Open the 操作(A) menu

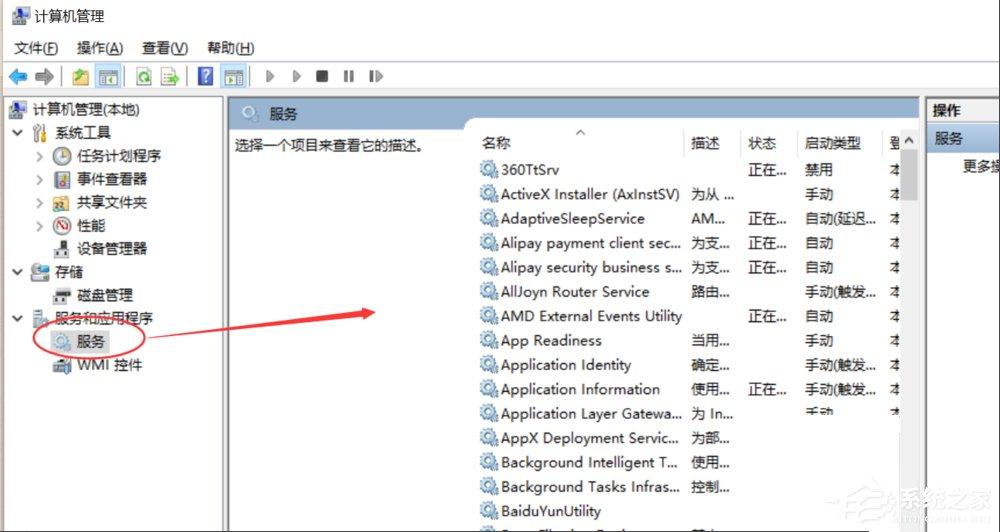(x=99, y=48)
